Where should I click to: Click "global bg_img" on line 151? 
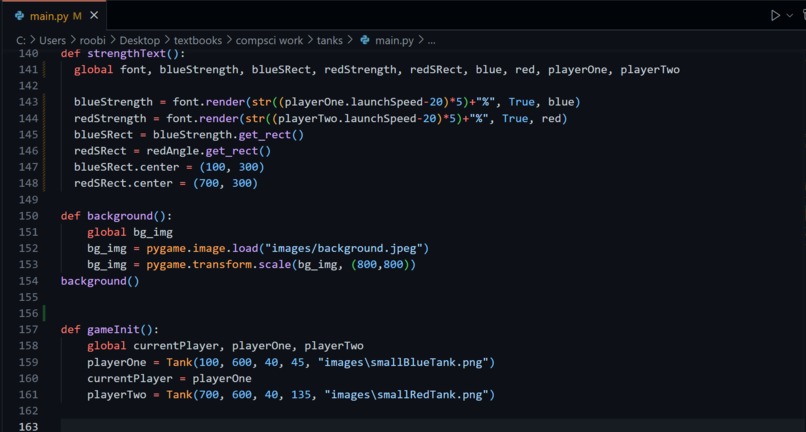click(x=130, y=232)
